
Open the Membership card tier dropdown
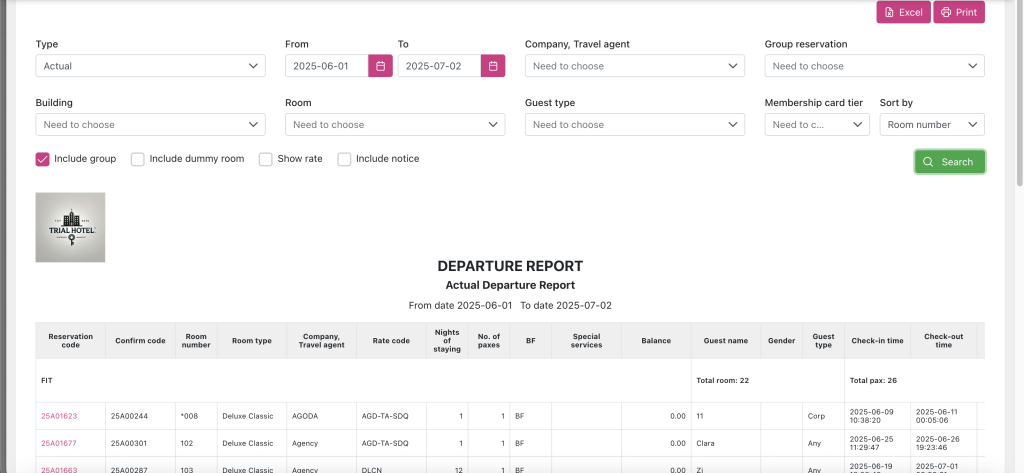pyautogui.click(x=817, y=125)
